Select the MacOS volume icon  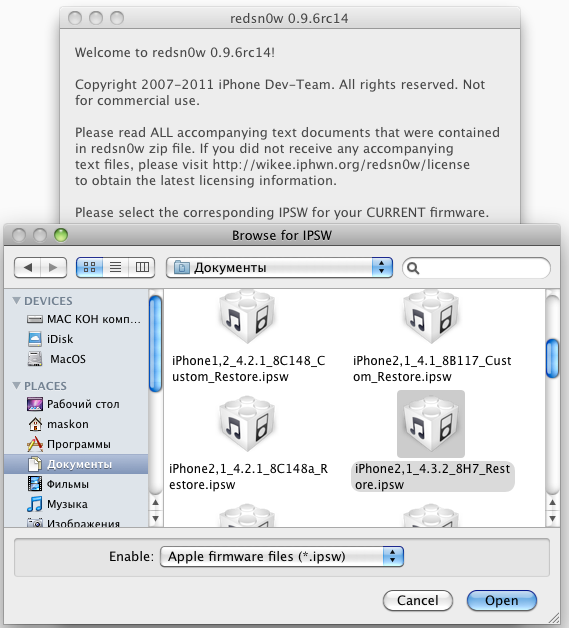(x=35, y=359)
